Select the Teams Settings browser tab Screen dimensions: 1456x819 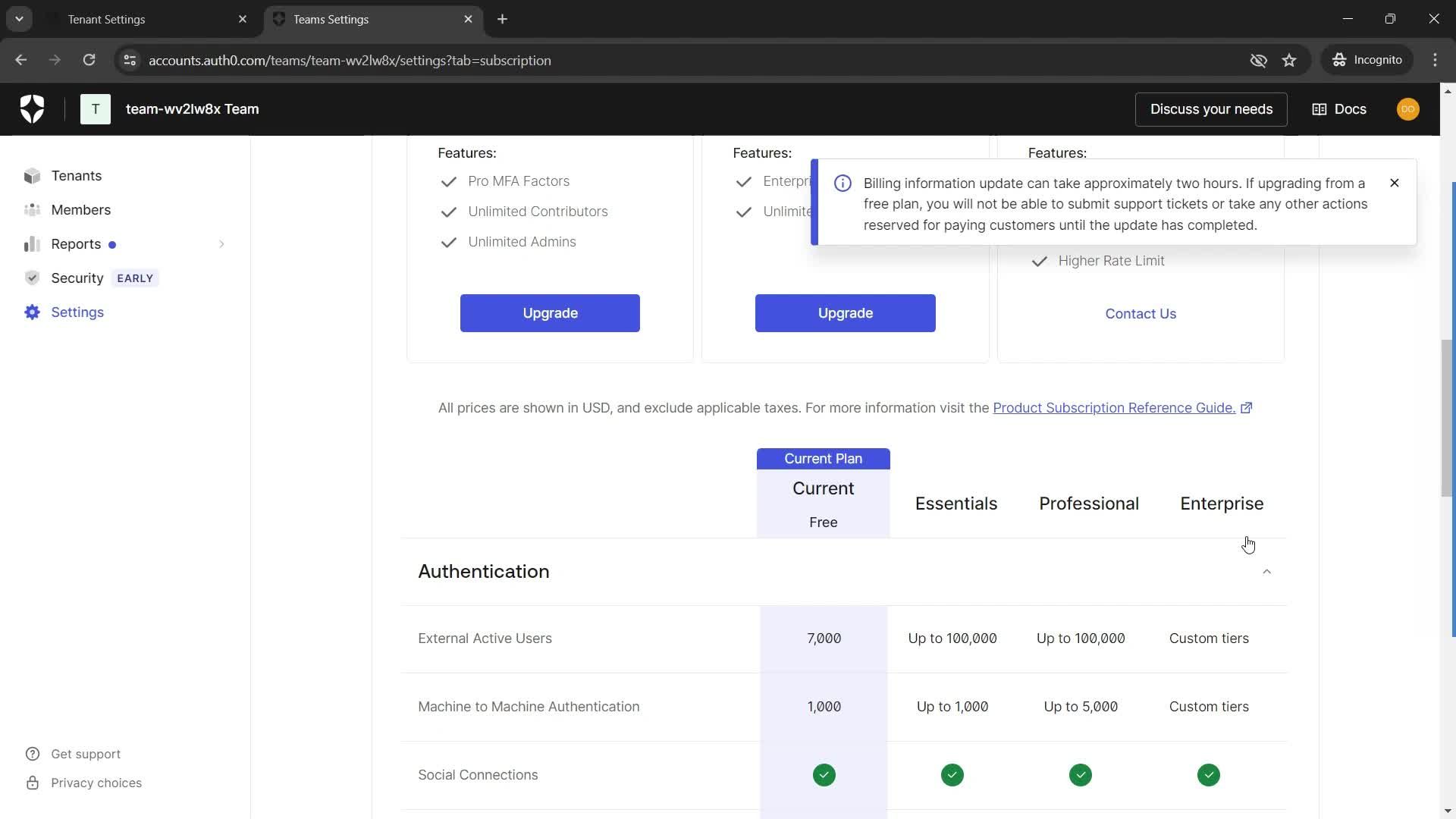[375, 19]
